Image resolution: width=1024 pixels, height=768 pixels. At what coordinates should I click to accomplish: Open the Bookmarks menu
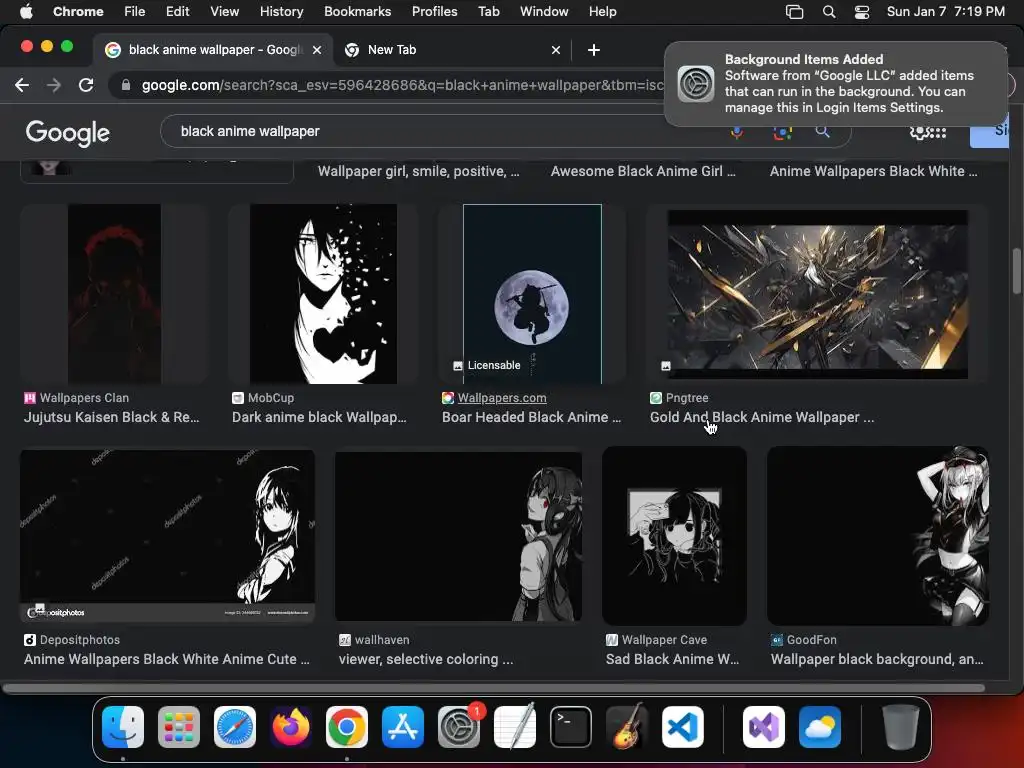357,12
